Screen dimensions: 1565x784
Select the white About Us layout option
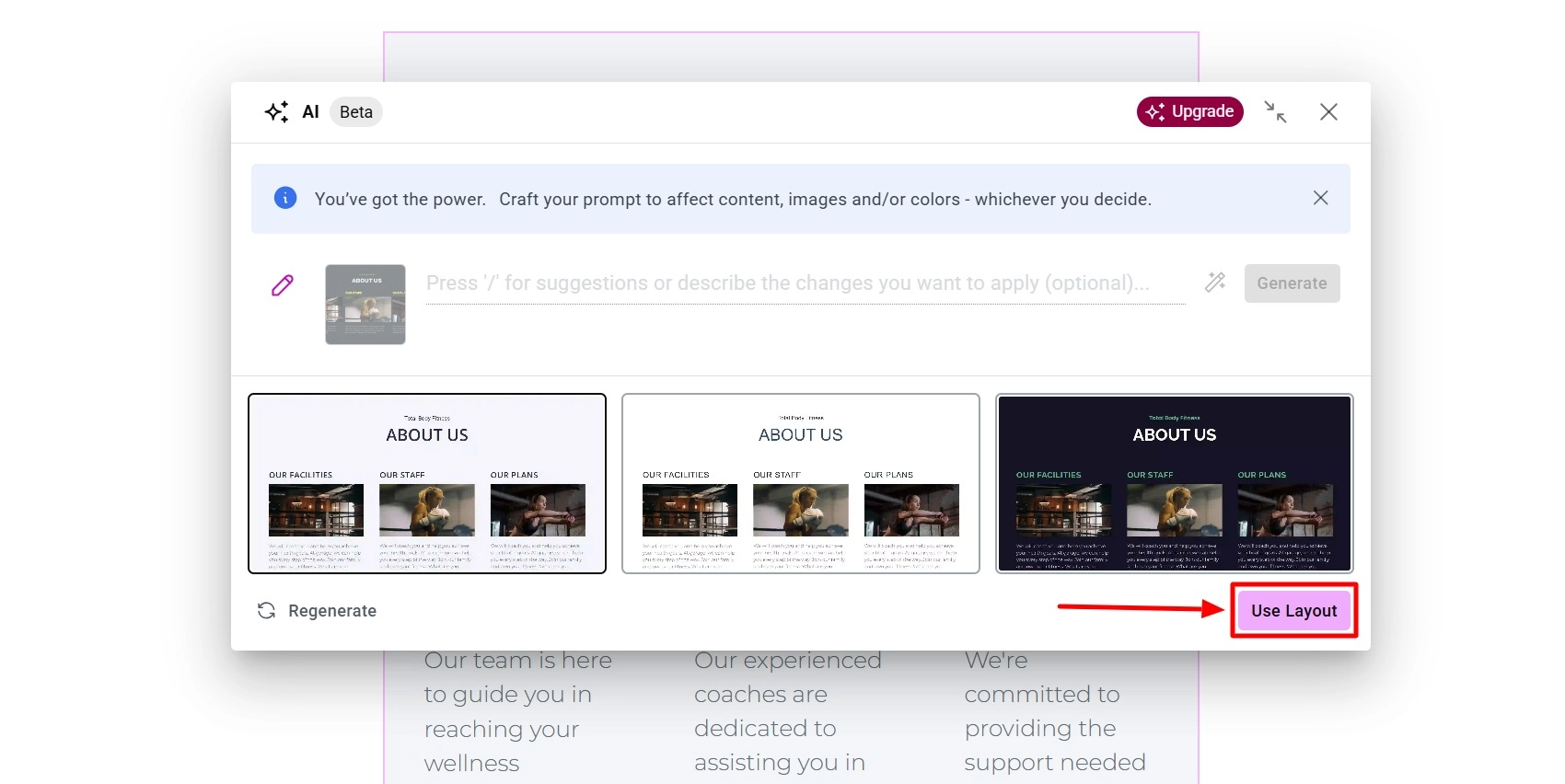[801, 483]
